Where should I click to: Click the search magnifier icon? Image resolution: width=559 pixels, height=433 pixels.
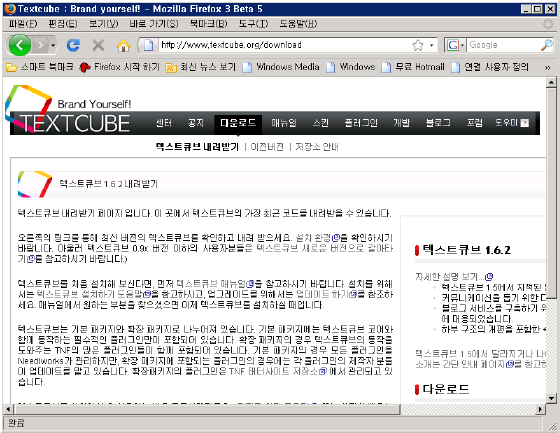tap(546, 45)
